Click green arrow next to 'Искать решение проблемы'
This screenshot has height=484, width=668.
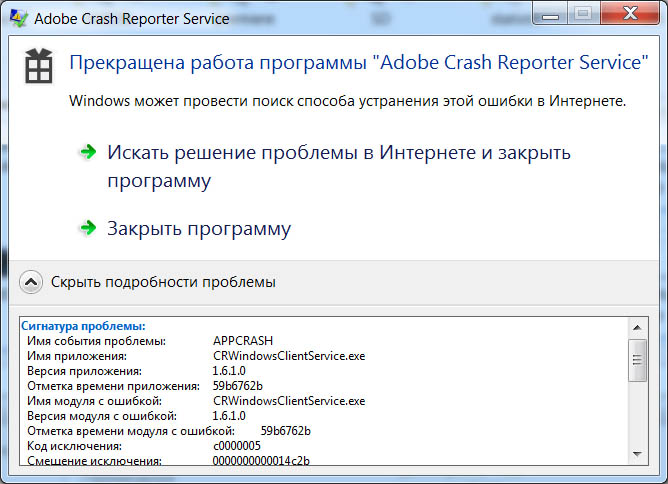(88, 152)
